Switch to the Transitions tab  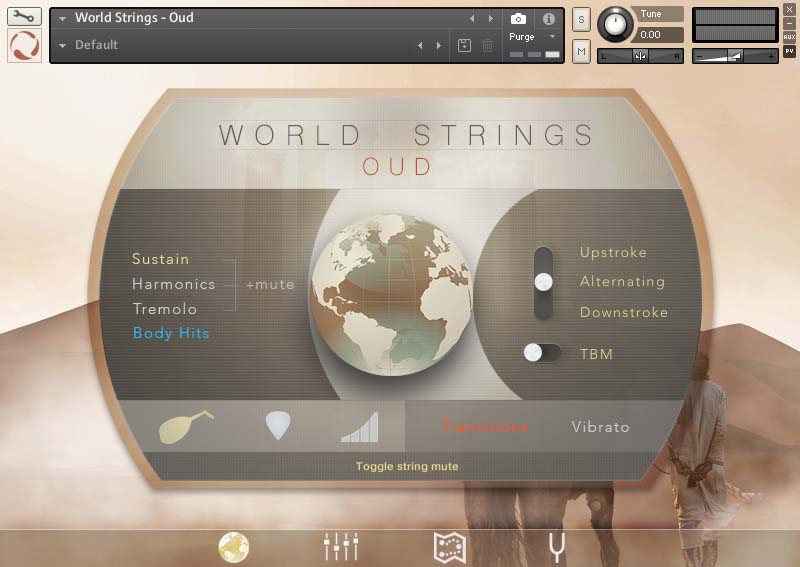point(485,427)
